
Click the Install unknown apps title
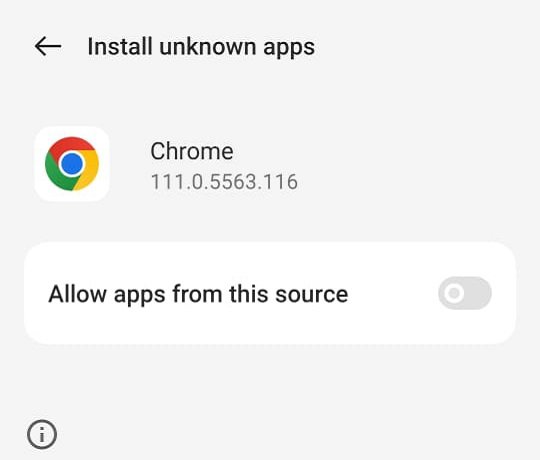(x=201, y=47)
